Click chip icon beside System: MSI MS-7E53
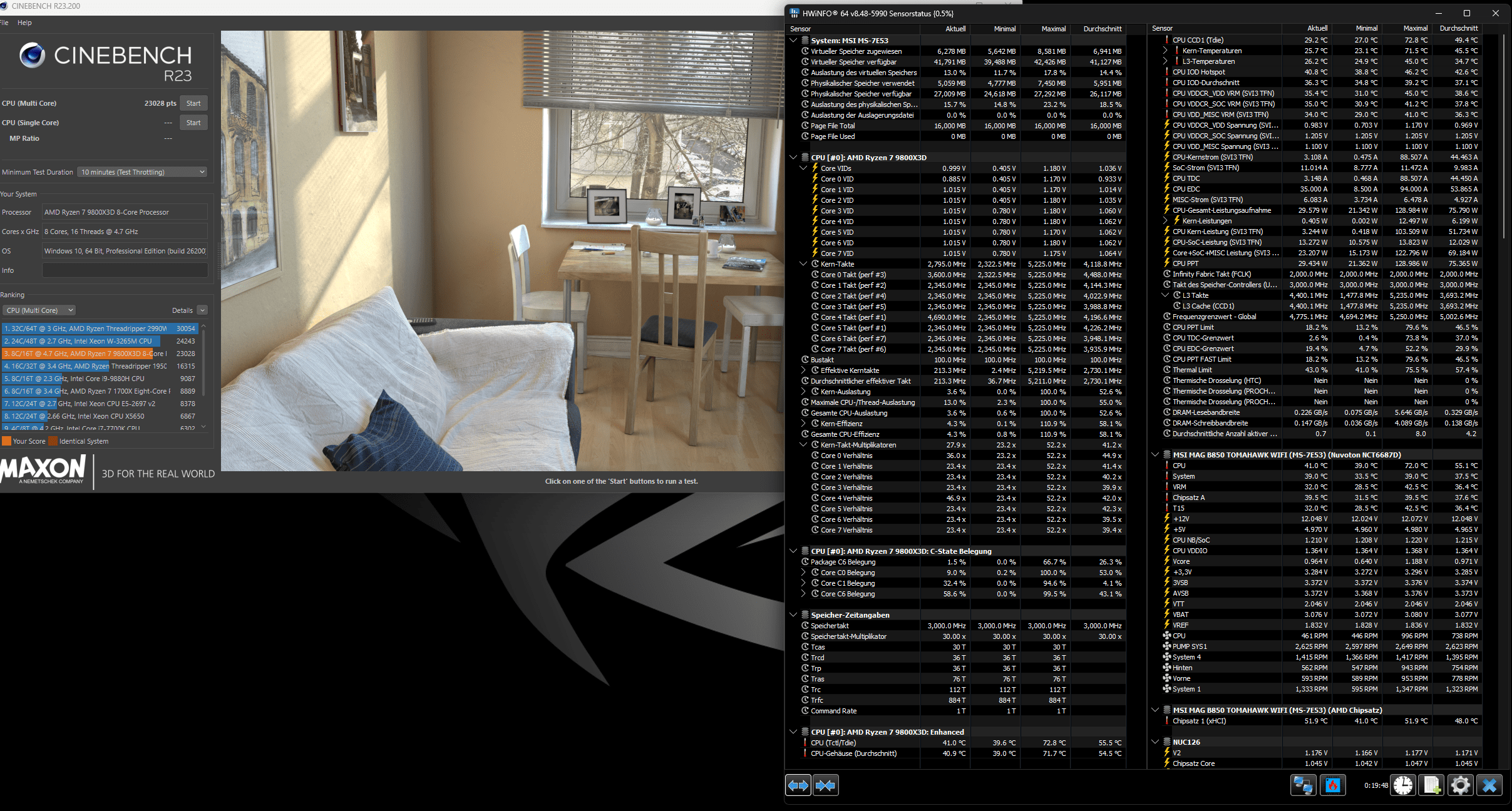 click(805, 41)
